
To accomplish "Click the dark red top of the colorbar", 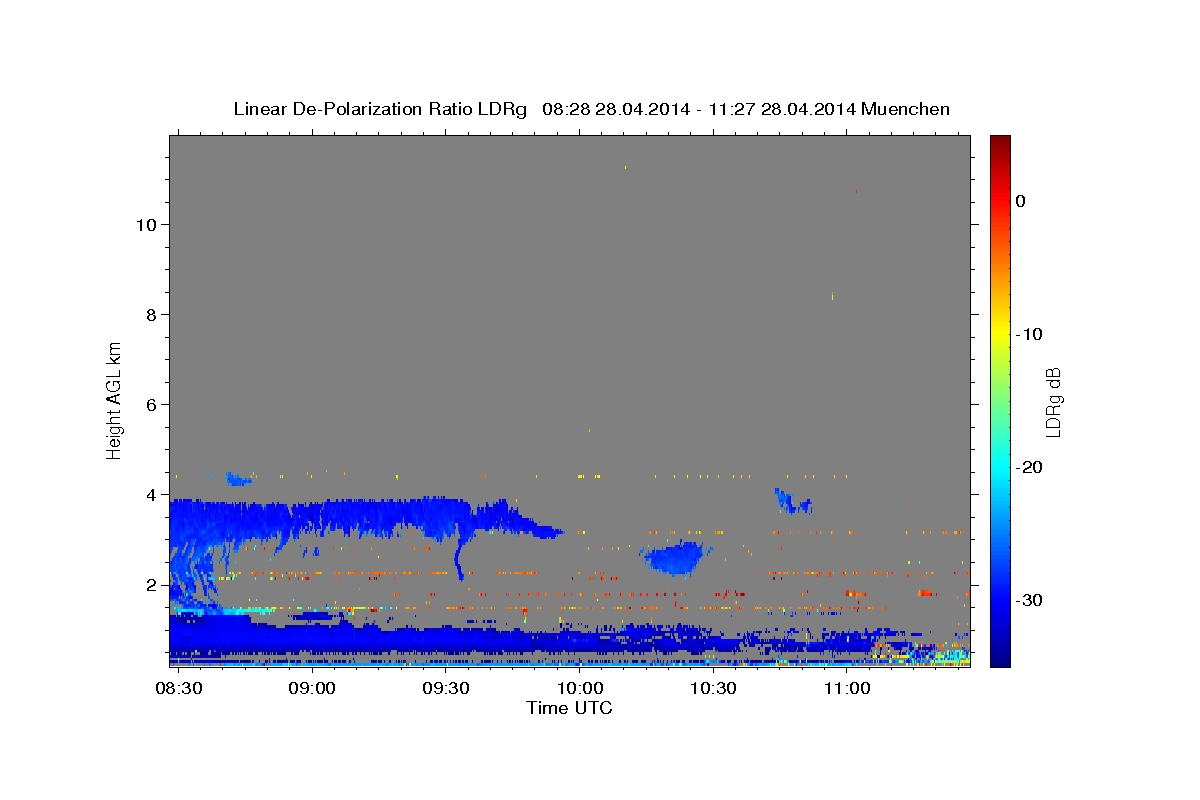I will tap(1000, 142).
